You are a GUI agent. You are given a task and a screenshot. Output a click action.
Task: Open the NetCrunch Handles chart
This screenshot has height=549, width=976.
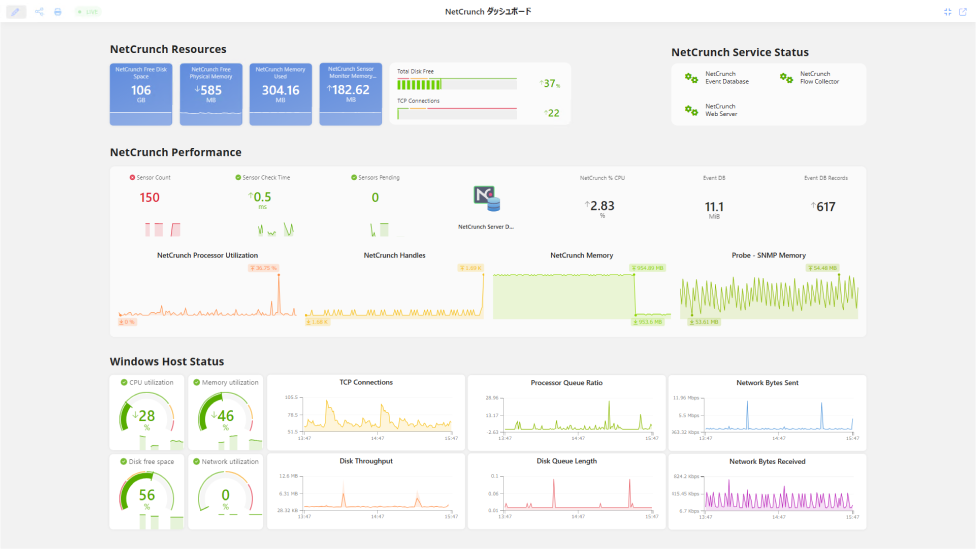coord(395,289)
